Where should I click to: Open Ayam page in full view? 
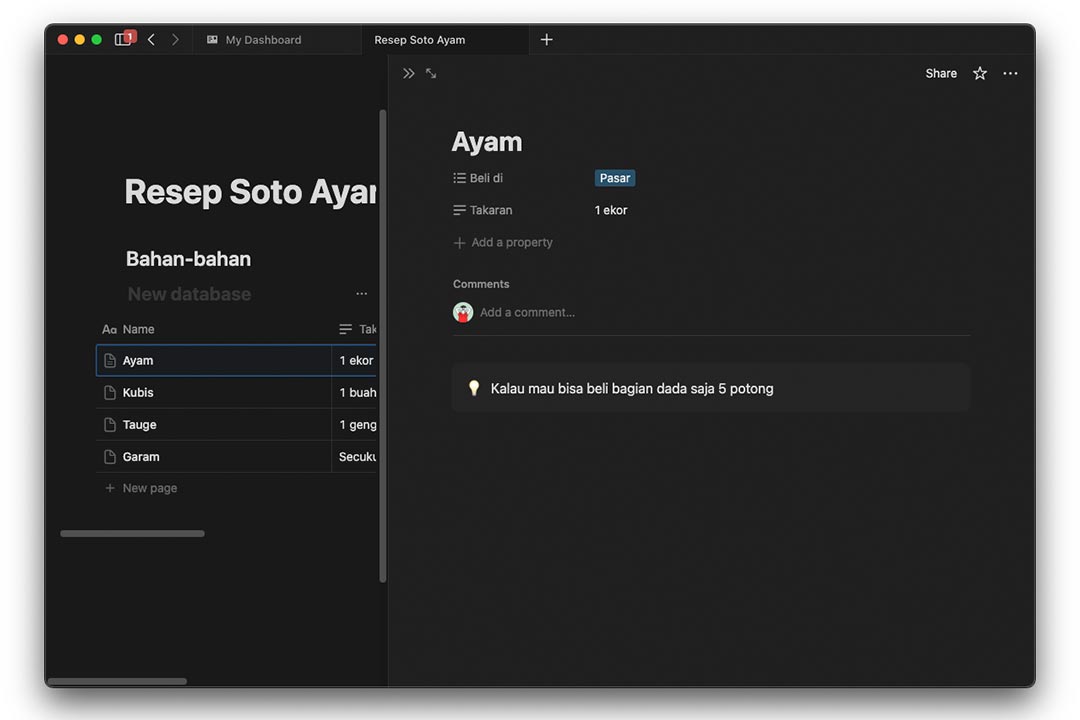click(x=431, y=73)
